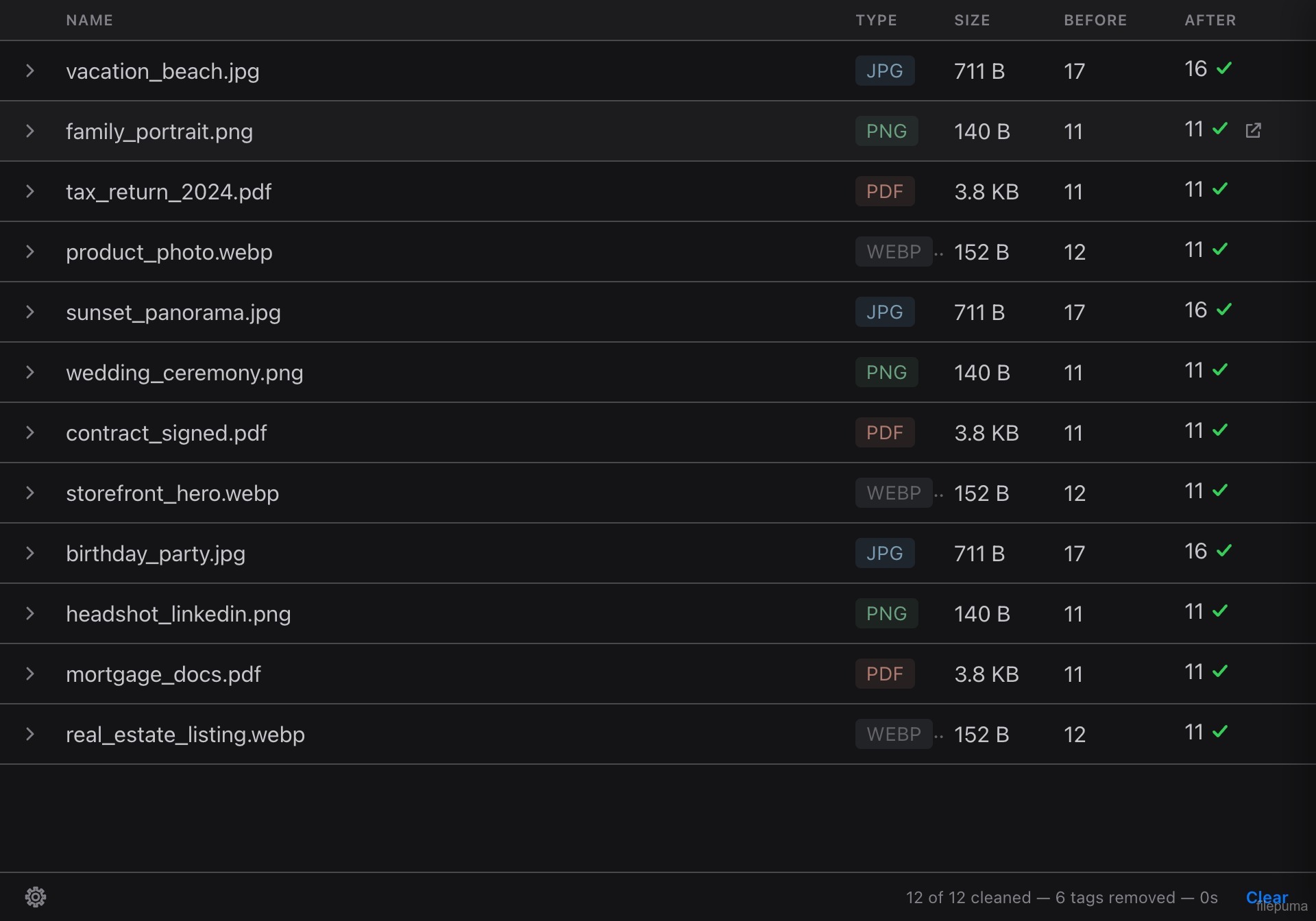This screenshot has height=921, width=1316.
Task: Click the PNG badge for wedding_ceremony.png
Action: [886, 372]
